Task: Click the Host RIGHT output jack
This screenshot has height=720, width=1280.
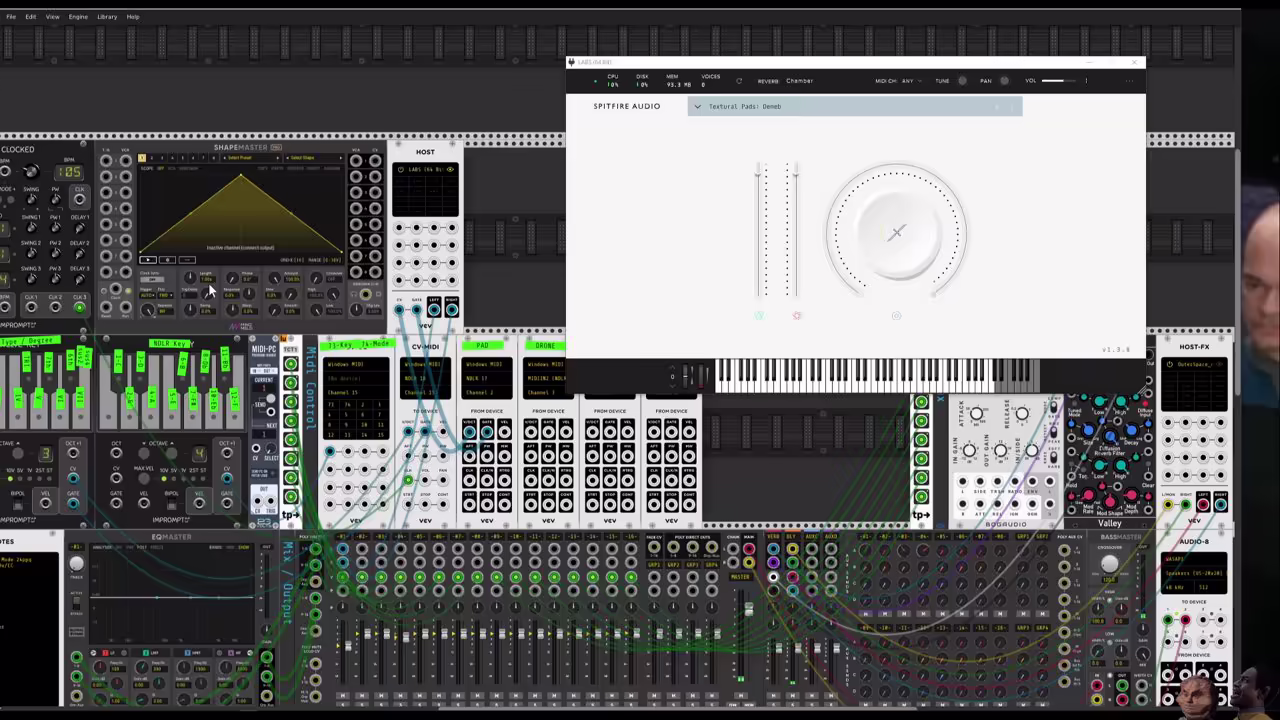Action: (452, 310)
